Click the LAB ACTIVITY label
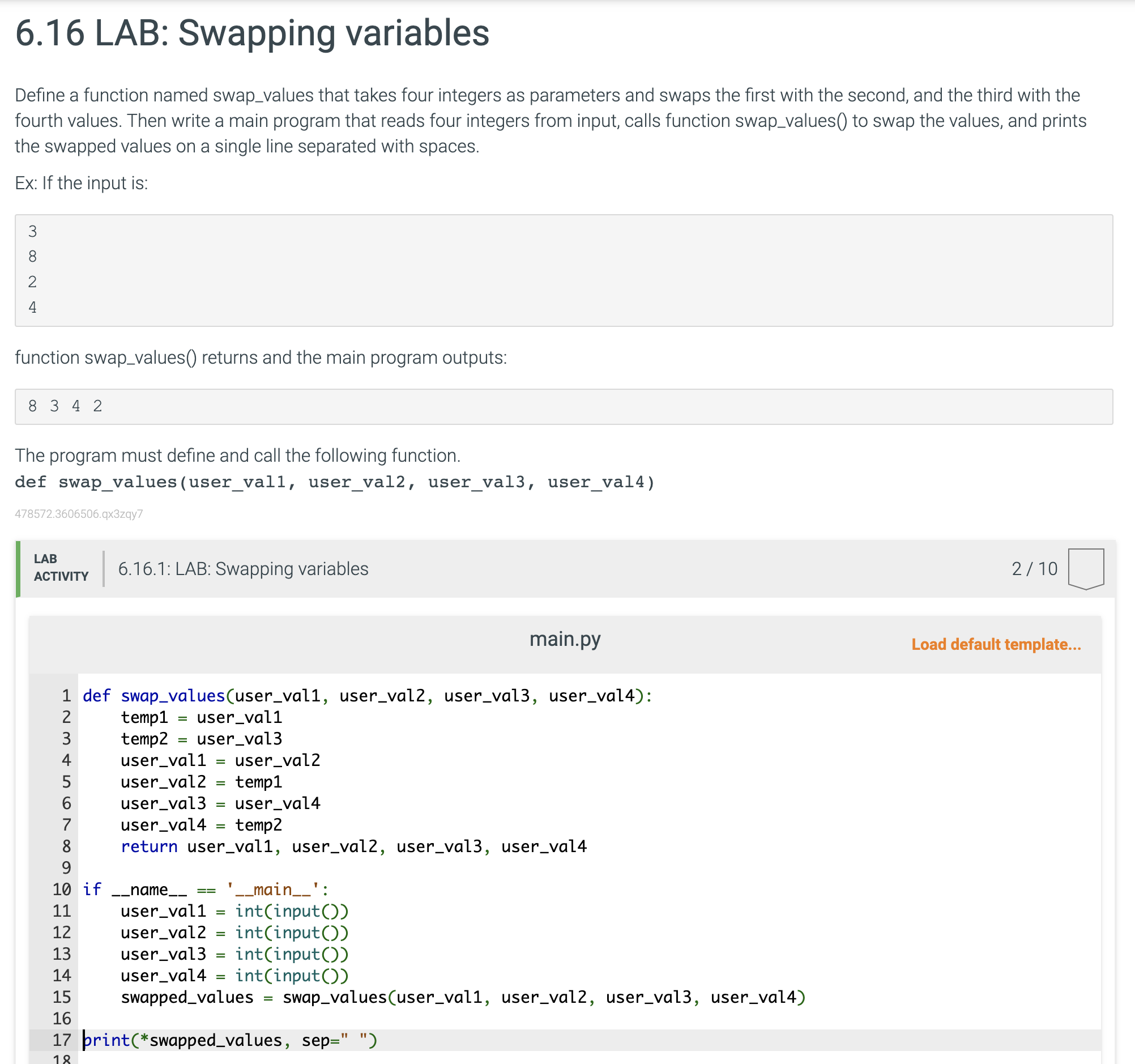 [61, 568]
